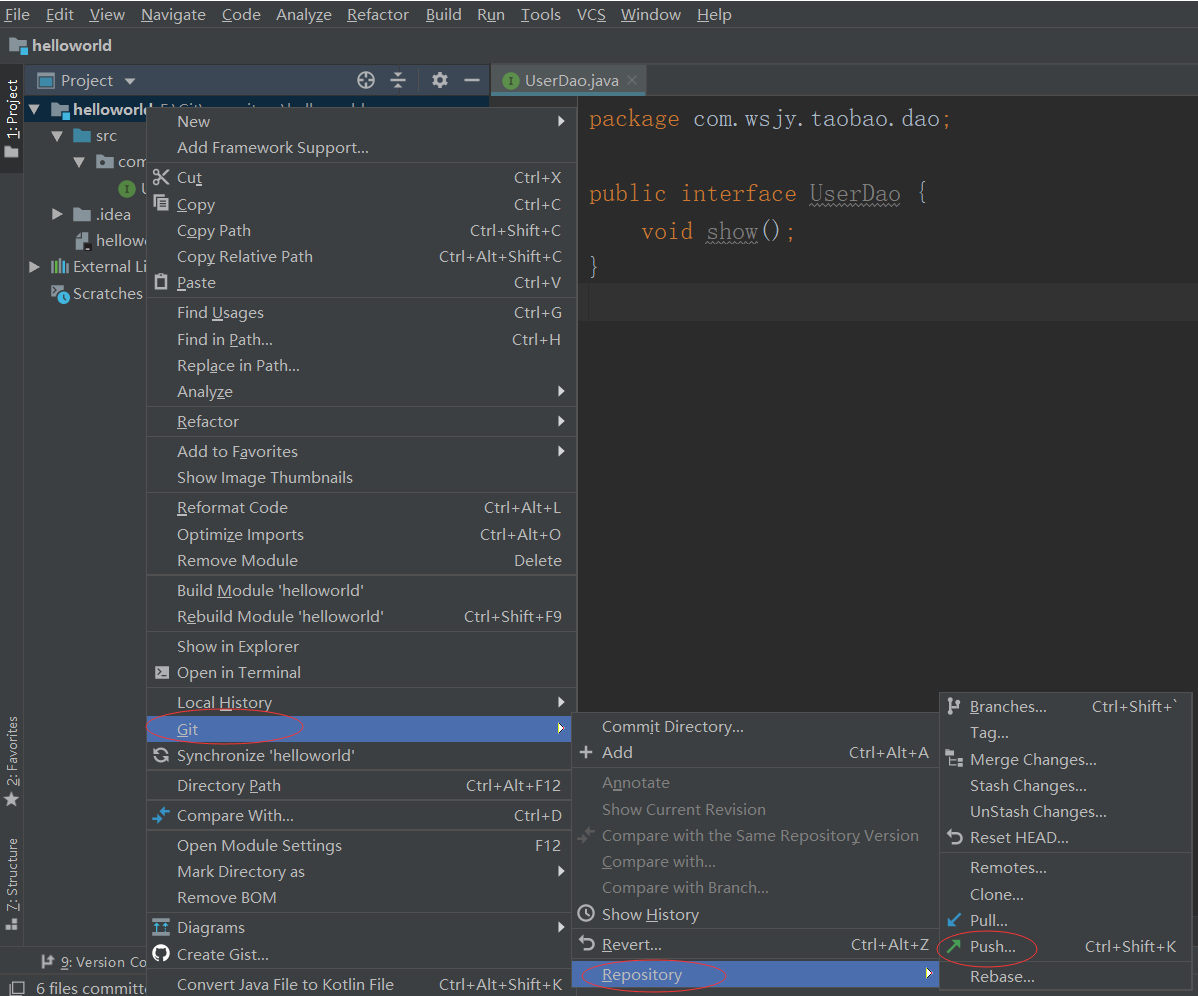Open the 2: Favorites side tool tab

click(x=11, y=761)
